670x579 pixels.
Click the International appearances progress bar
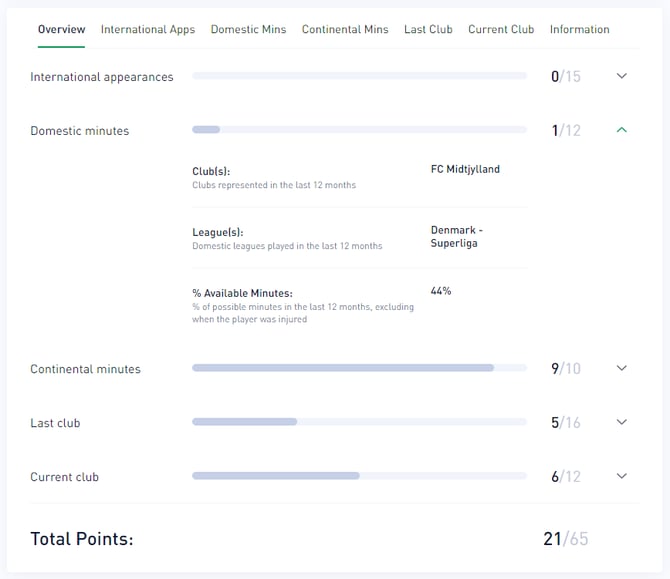pyautogui.click(x=359, y=76)
